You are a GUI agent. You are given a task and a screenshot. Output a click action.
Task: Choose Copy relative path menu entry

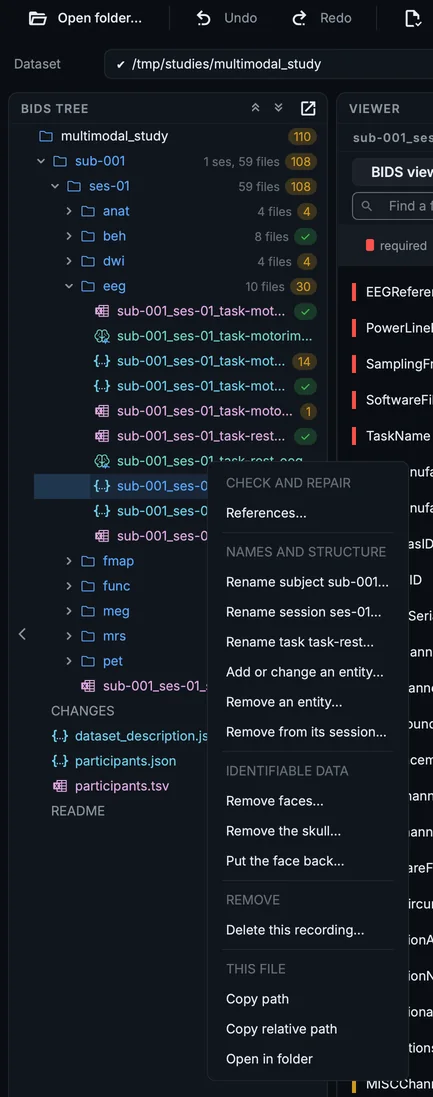coord(308,1029)
